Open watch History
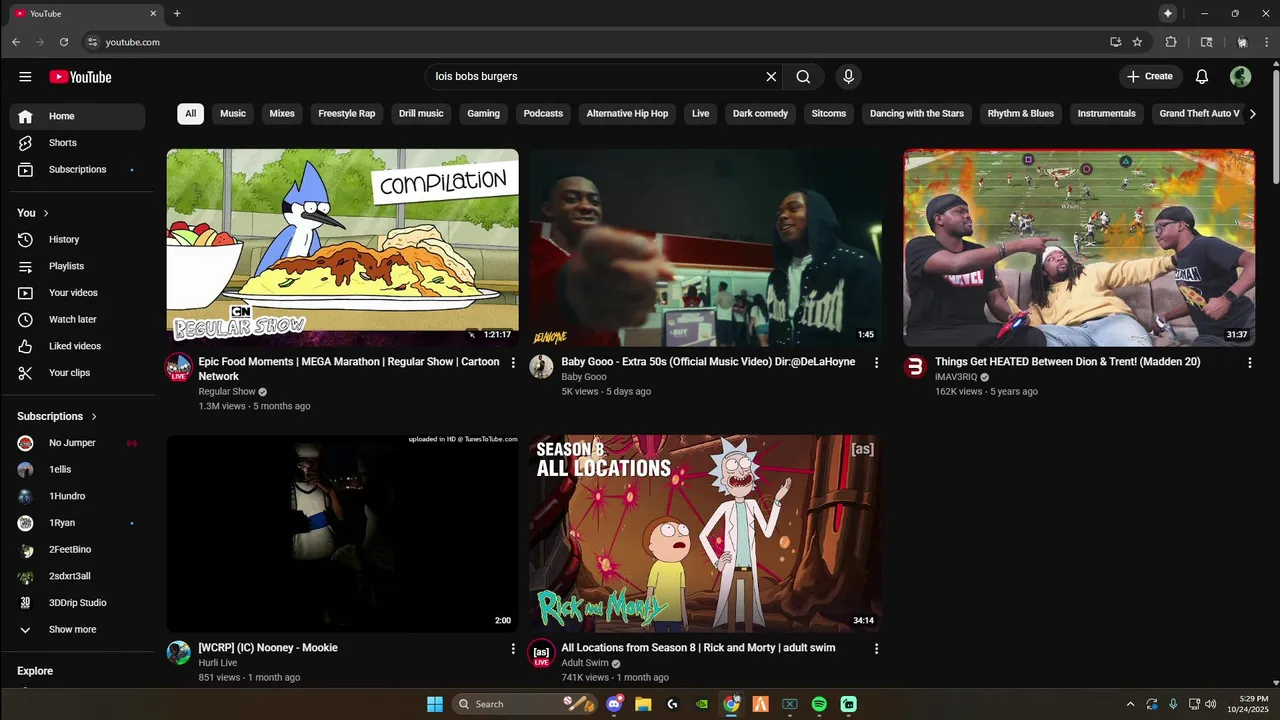This screenshot has width=1280, height=720. [x=77, y=239]
